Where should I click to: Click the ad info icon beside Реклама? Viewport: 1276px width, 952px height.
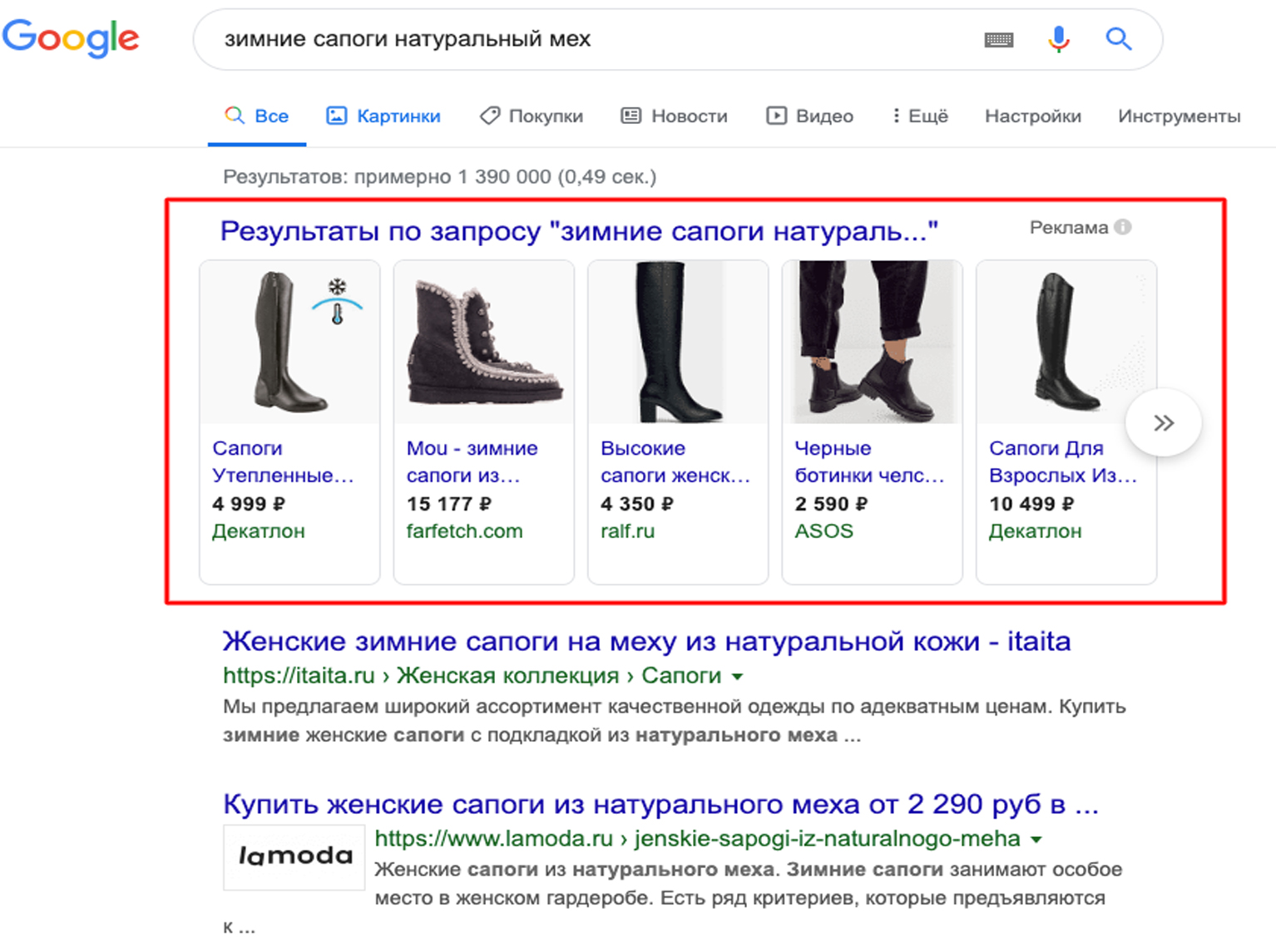(x=1123, y=227)
